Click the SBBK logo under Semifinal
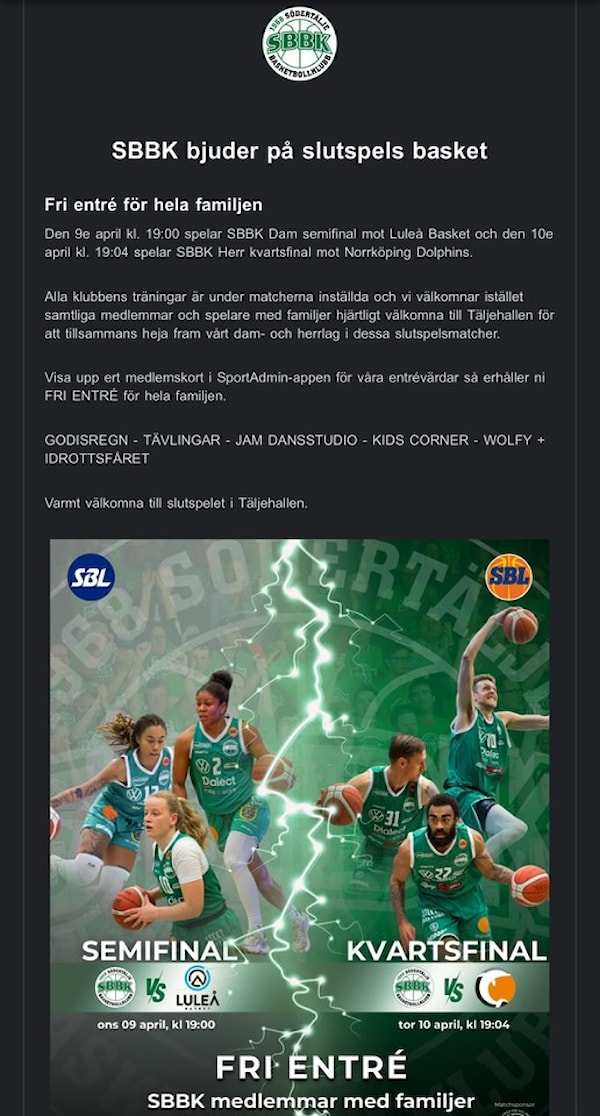This screenshot has width=600, height=1116. 115,988
